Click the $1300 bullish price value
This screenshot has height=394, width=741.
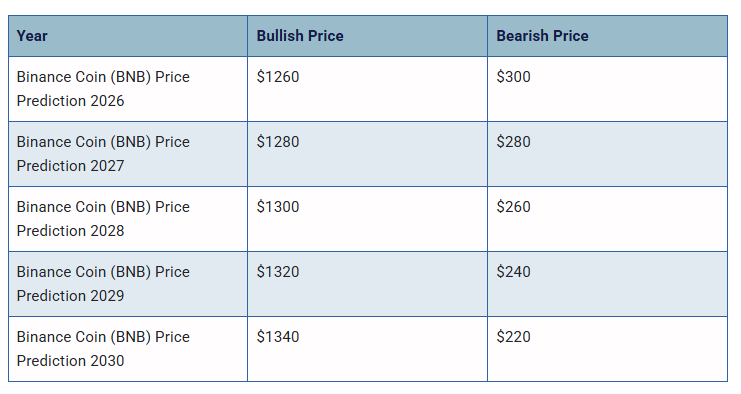pyautogui.click(x=278, y=206)
